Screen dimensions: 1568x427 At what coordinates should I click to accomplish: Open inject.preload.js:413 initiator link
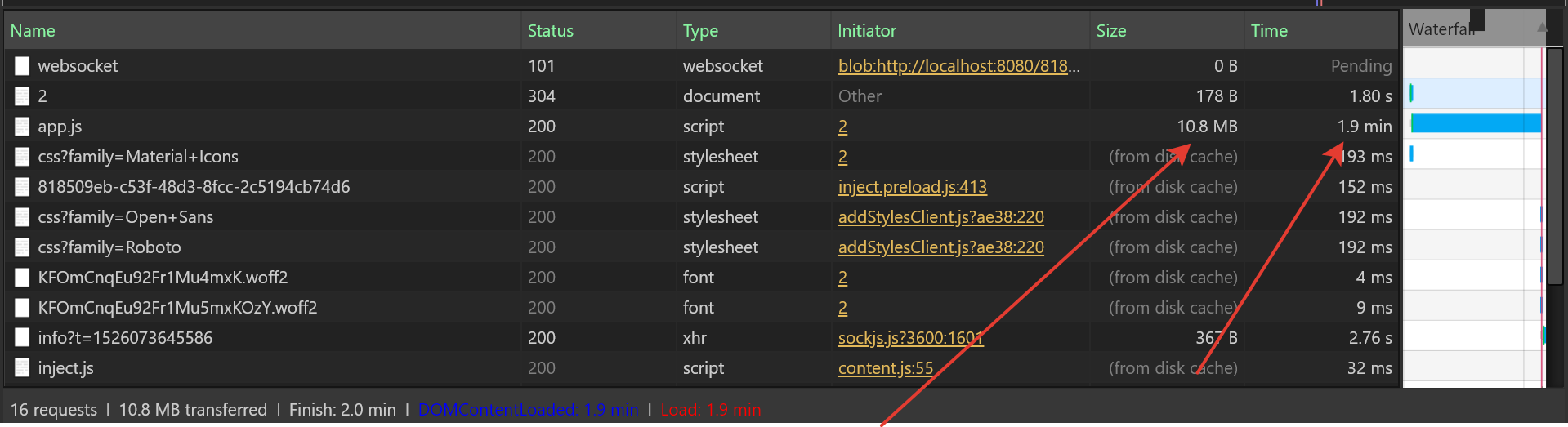(x=913, y=187)
